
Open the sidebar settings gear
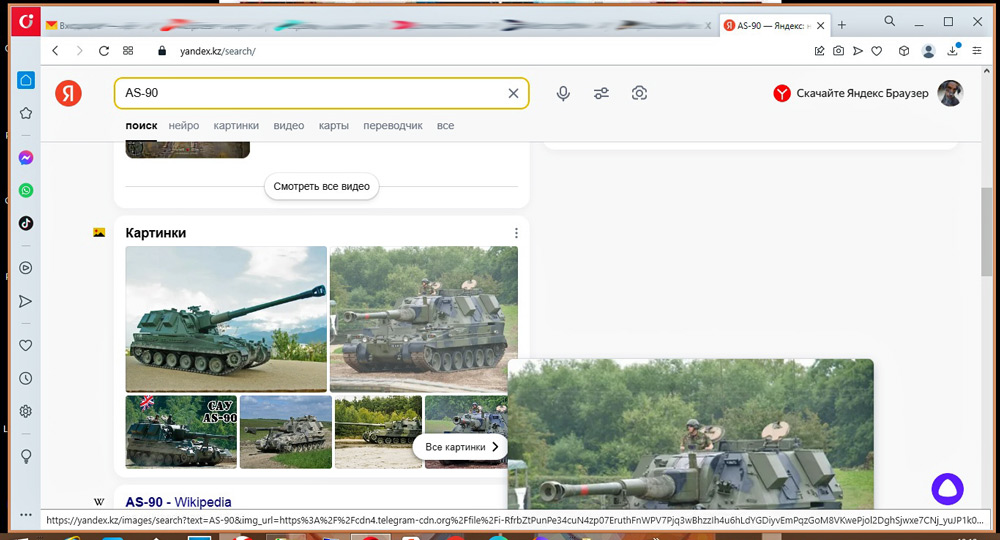(26, 411)
